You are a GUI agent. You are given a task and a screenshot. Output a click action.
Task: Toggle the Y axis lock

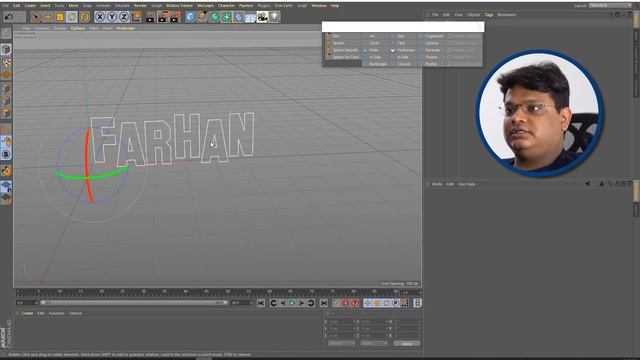(x=112, y=17)
